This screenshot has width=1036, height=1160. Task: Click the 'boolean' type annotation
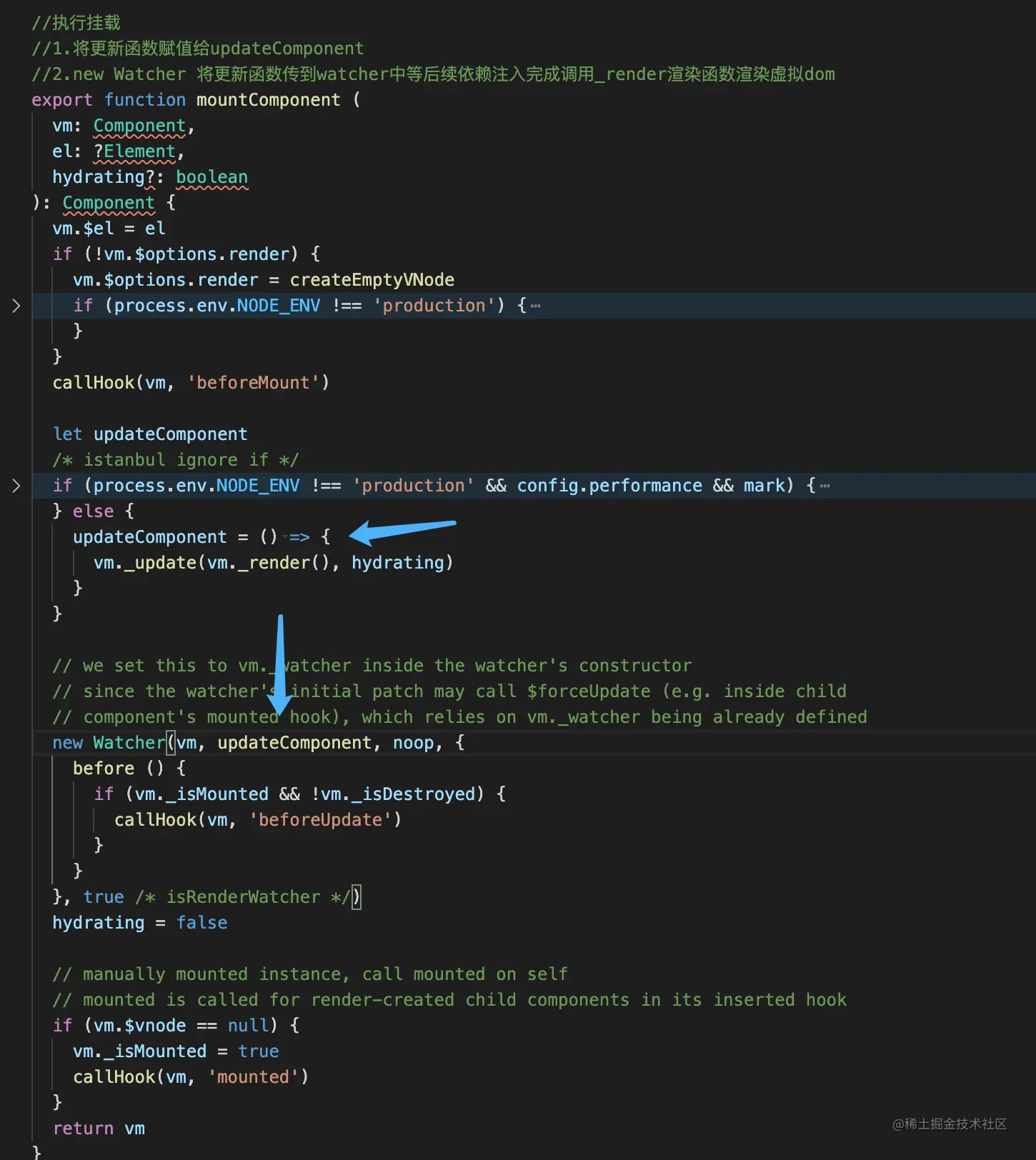pyautogui.click(x=212, y=177)
